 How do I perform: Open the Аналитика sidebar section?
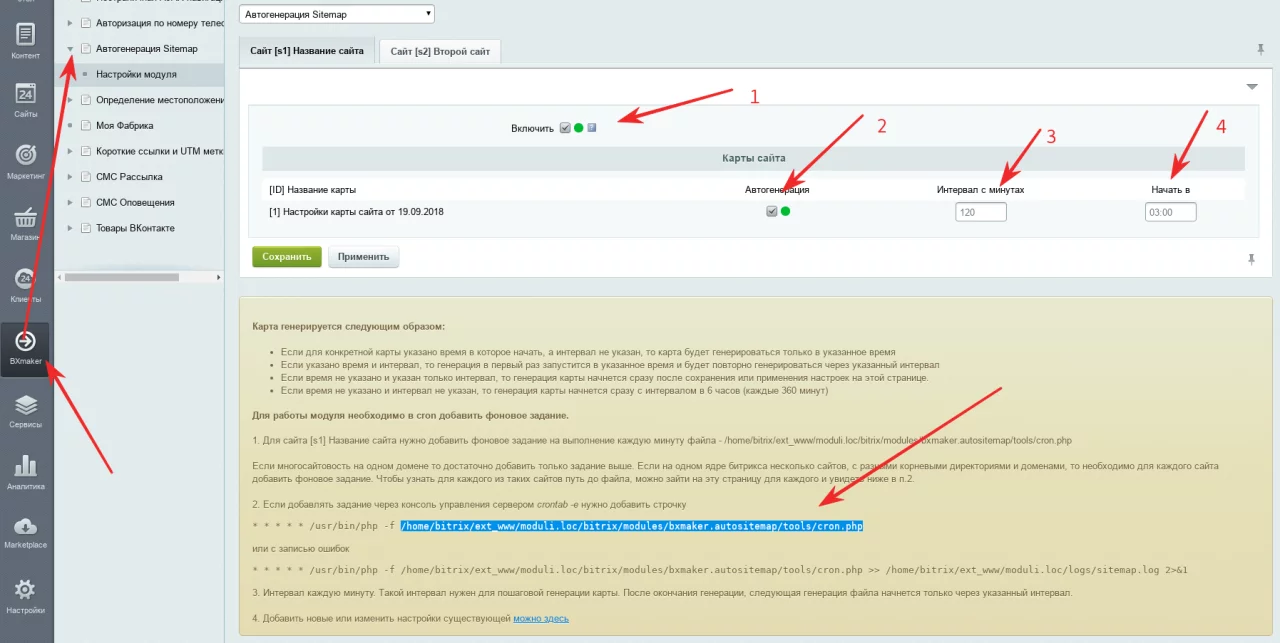click(x=26, y=470)
